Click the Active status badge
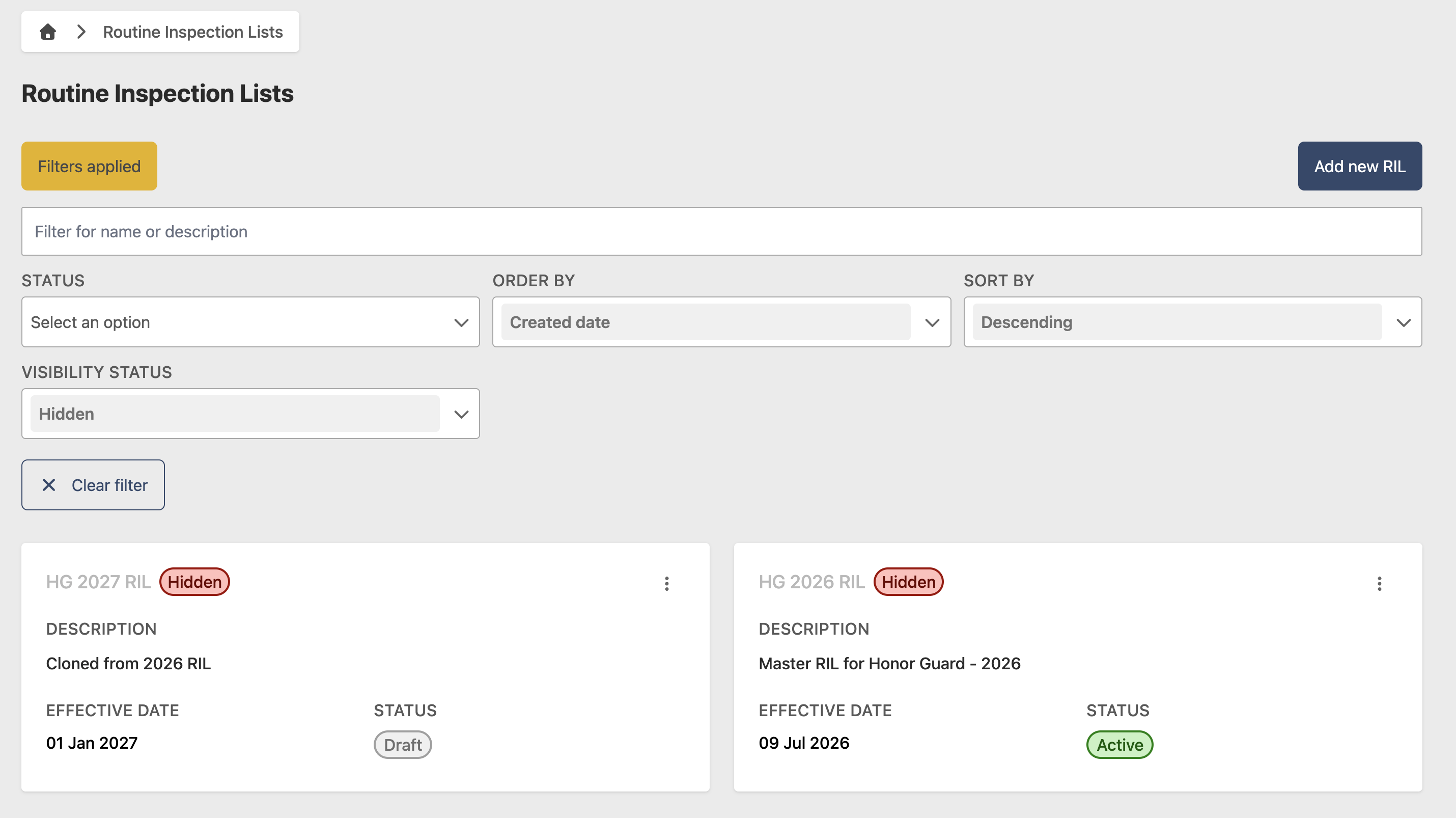The width and height of the screenshot is (1456, 818). pos(1119,745)
